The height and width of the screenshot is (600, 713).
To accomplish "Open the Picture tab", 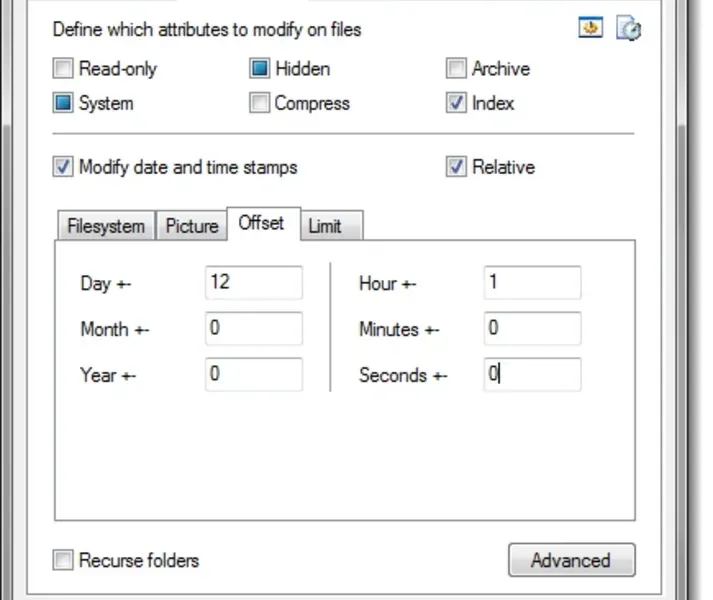I will (192, 226).
